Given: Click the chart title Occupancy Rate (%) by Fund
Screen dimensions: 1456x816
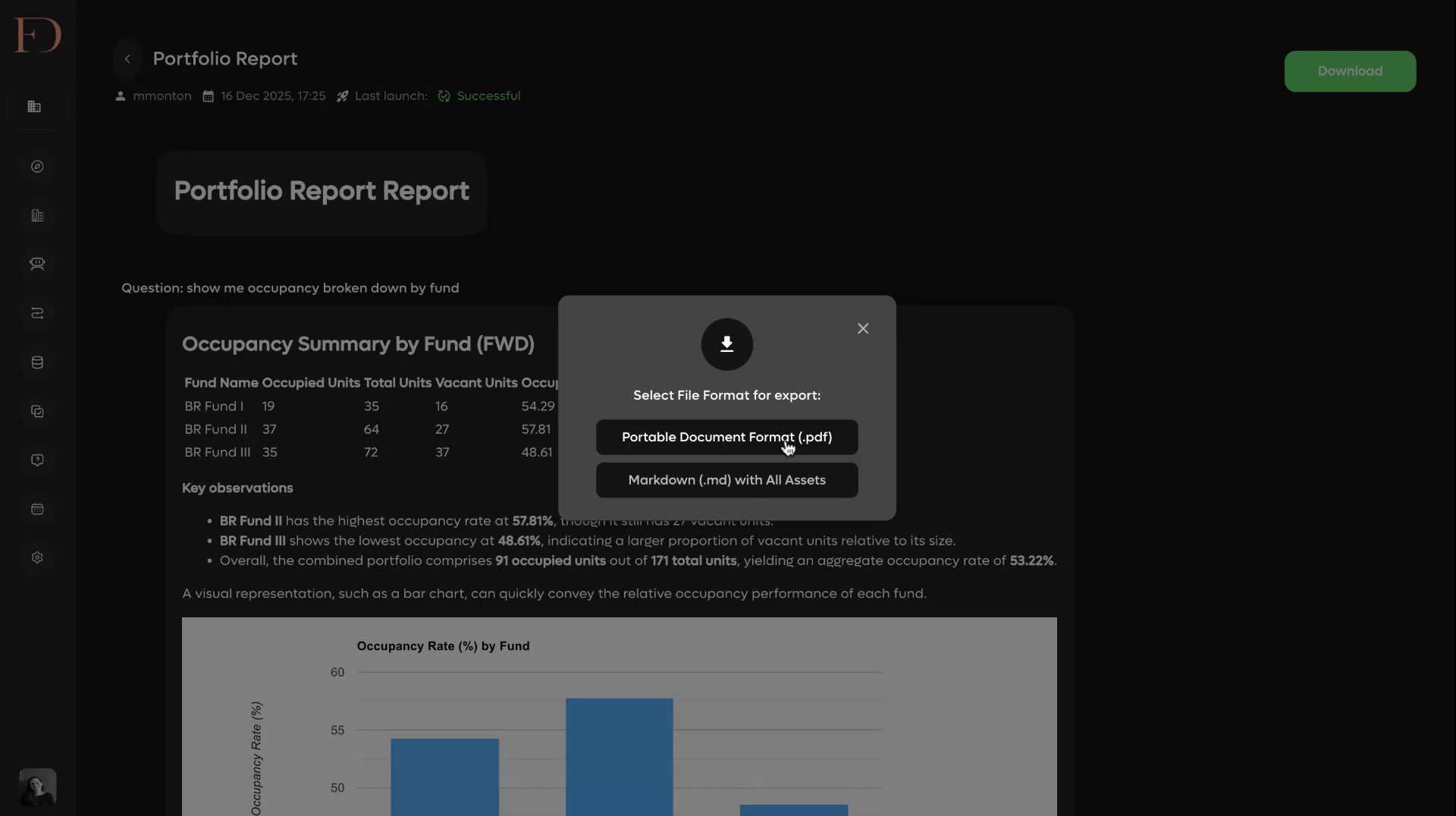Looking at the screenshot, I should pyautogui.click(x=443, y=646).
